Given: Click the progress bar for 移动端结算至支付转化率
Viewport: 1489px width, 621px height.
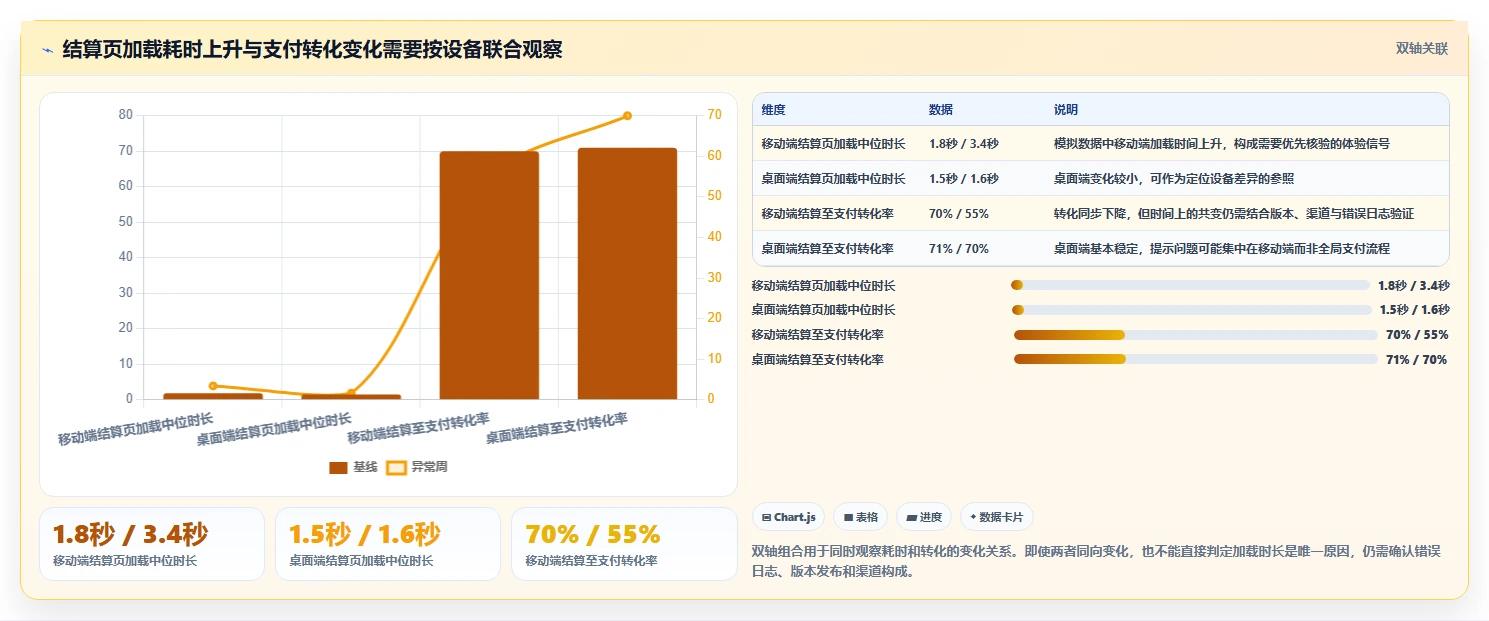Looking at the screenshot, I should coord(1196,335).
